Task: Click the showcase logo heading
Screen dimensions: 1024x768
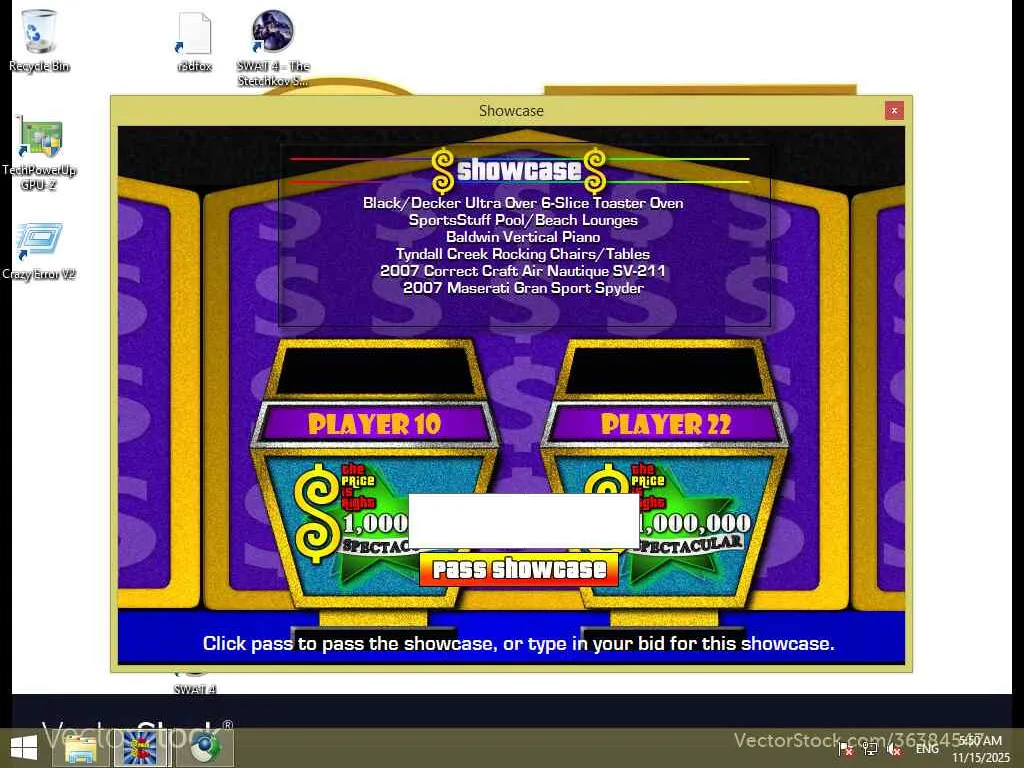Action: coord(519,170)
